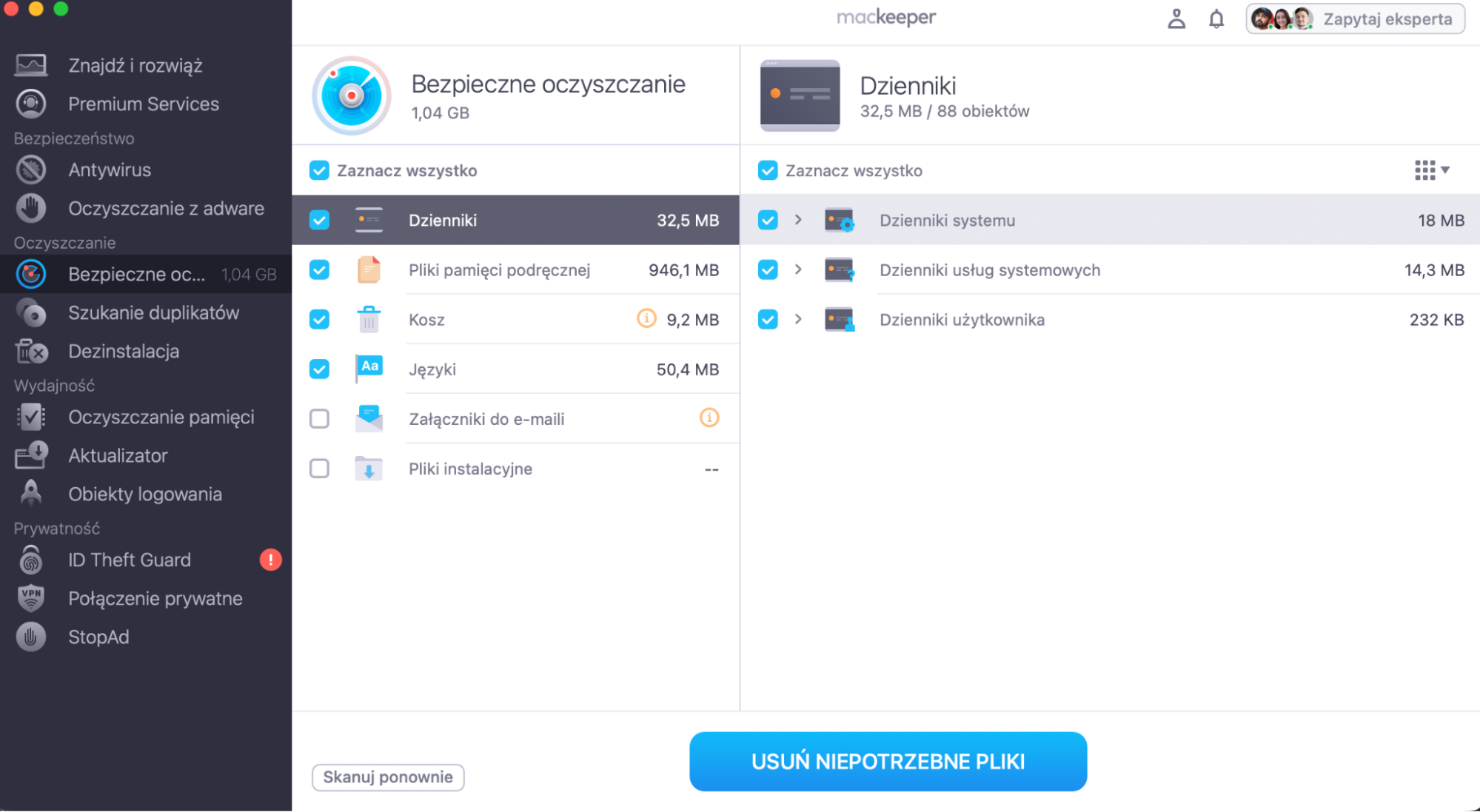The image size is (1480, 812).
Task: Select Oczyszczanie z adware in sidebar
Action: click(146, 208)
